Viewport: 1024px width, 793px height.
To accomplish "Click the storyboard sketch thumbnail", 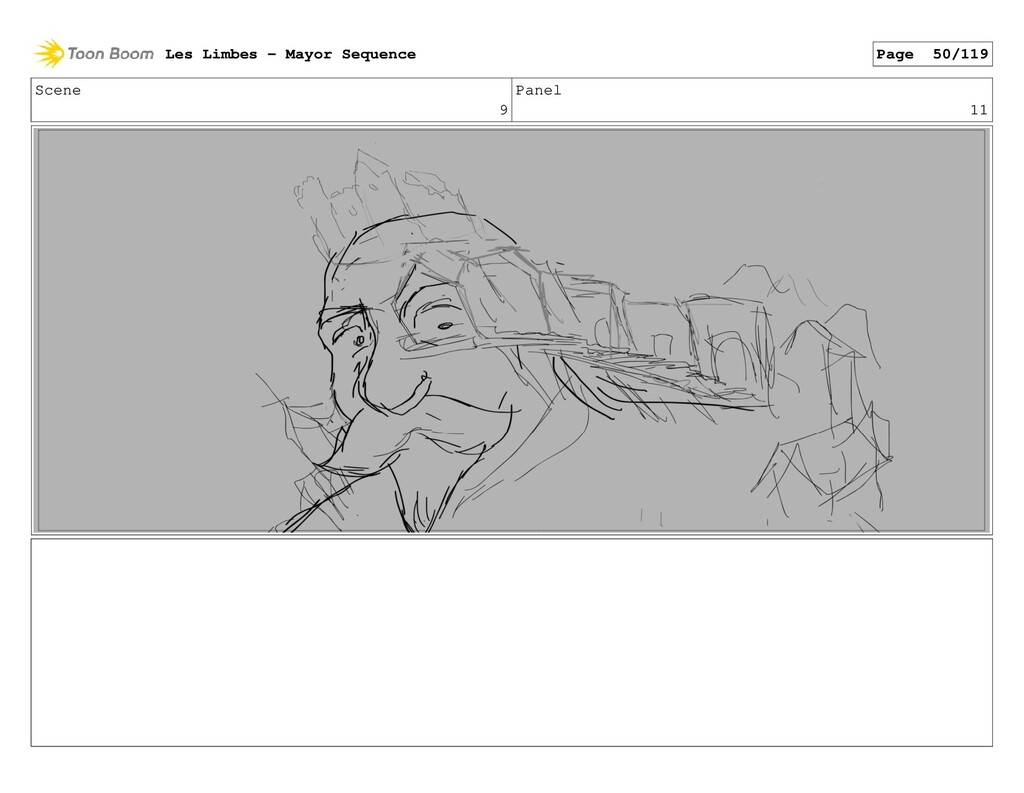I will click(511, 331).
